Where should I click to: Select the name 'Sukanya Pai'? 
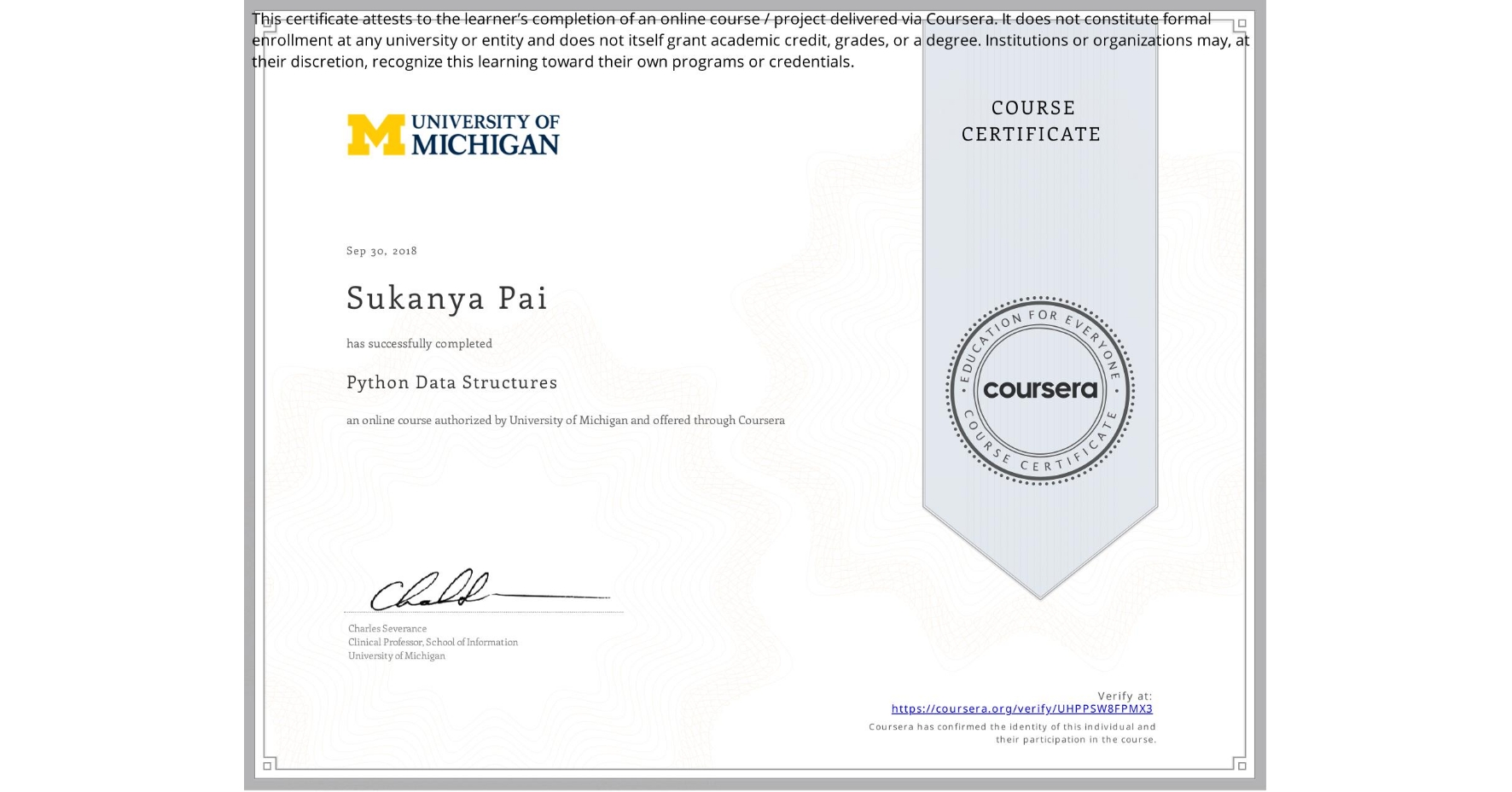point(446,298)
